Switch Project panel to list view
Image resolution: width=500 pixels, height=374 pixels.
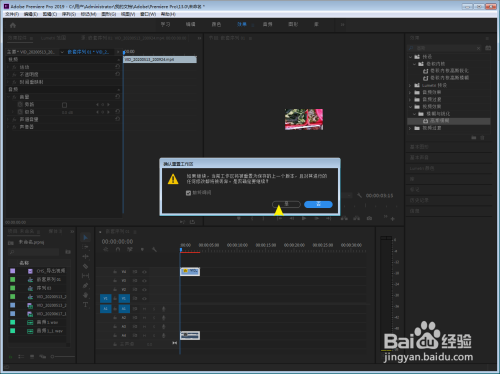[21, 357]
